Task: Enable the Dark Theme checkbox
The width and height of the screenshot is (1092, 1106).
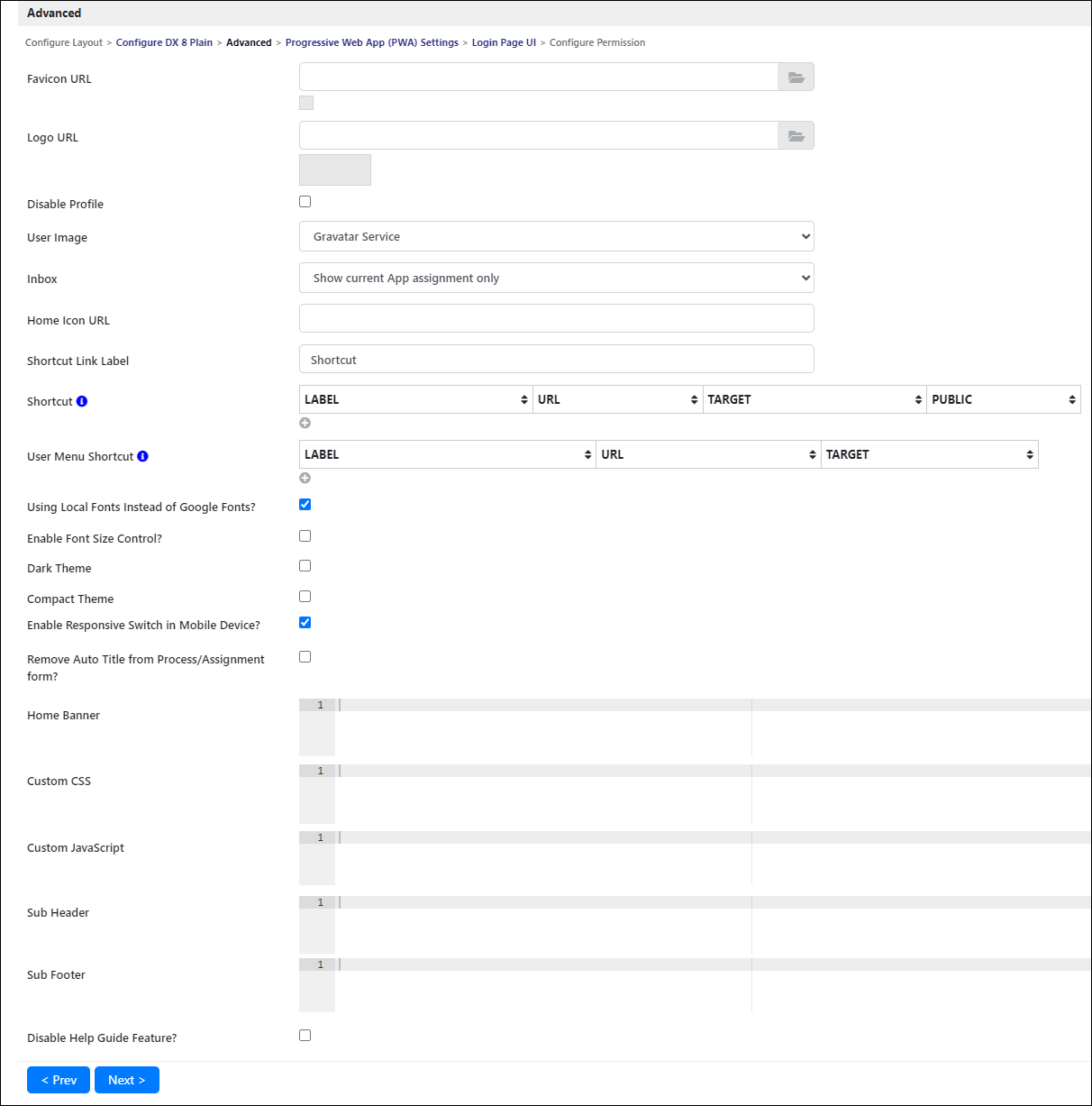Action: coord(305,566)
